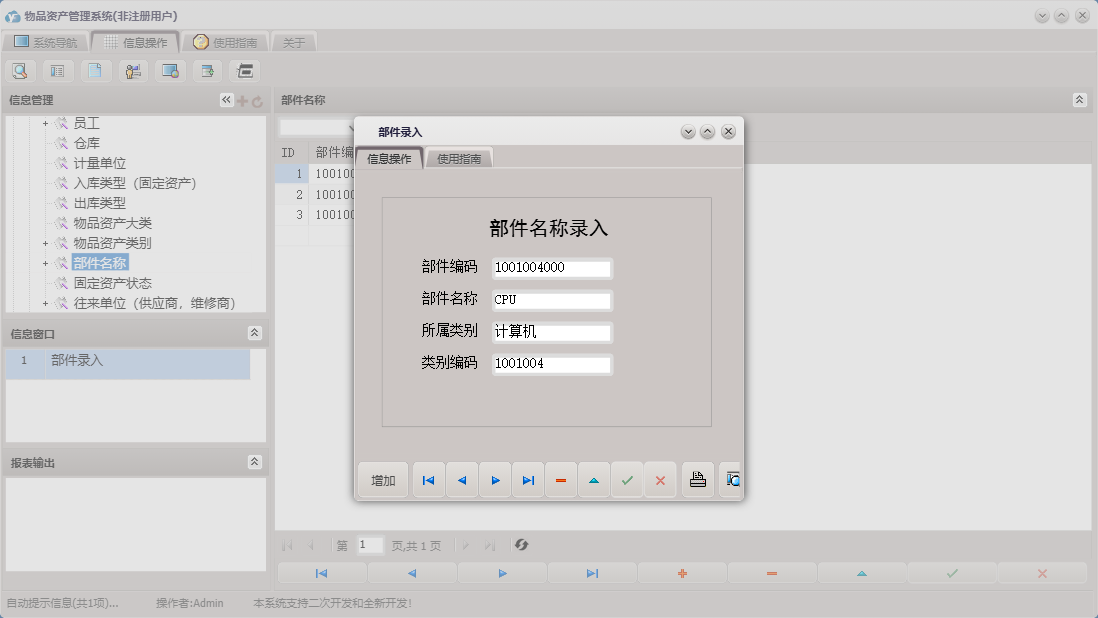Image resolution: width=1098 pixels, height=618 pixels.
Task: Switch to the 系统导航 tab
Action: (x=45, y=42)
